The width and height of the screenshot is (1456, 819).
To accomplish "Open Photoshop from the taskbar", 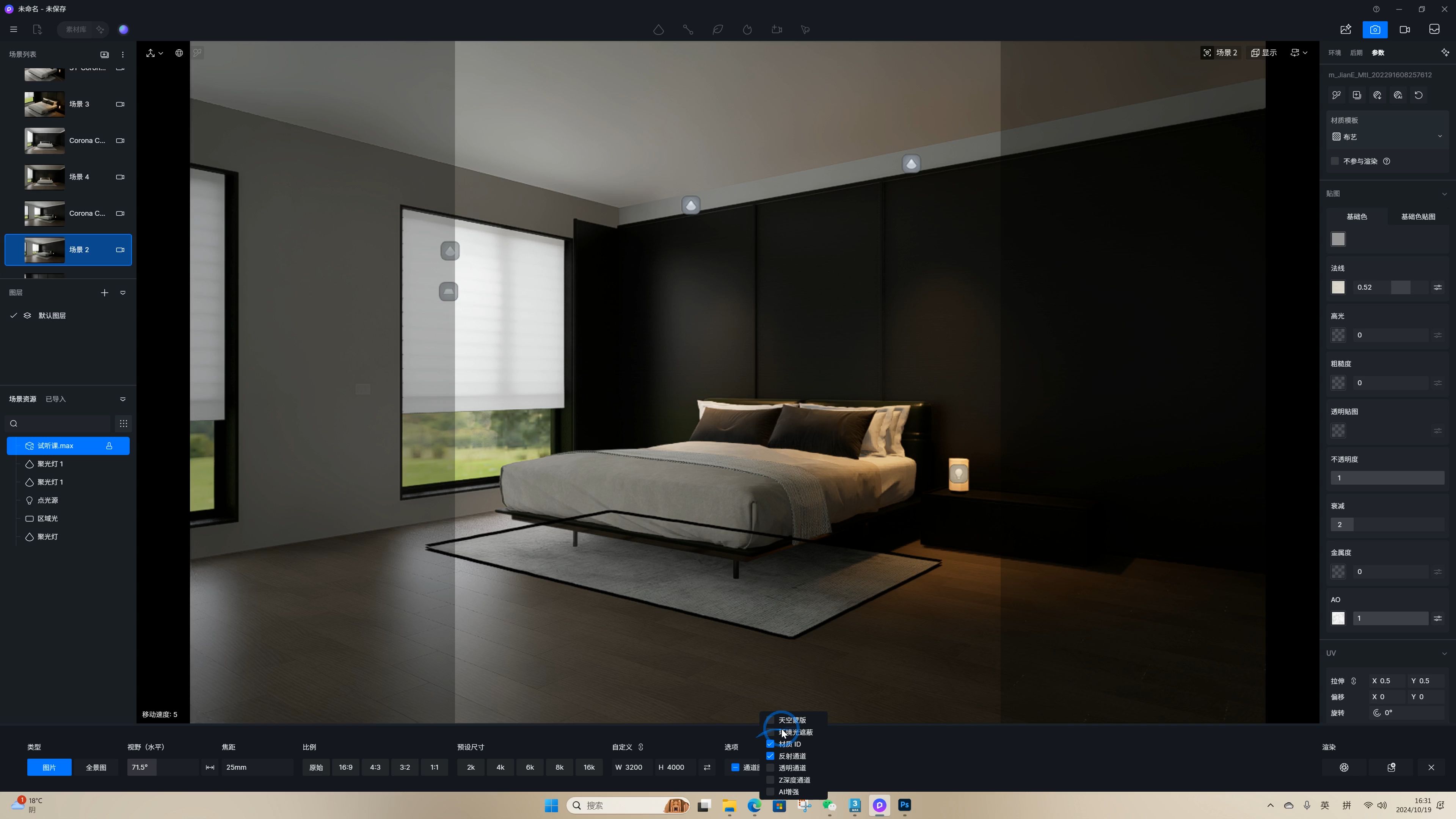I will click(x=904, y=805).
